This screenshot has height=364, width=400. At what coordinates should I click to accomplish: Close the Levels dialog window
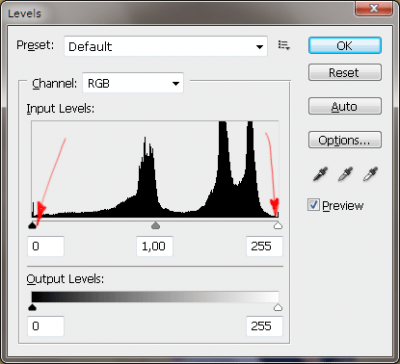pyautogui.click(x=373, y=8)
